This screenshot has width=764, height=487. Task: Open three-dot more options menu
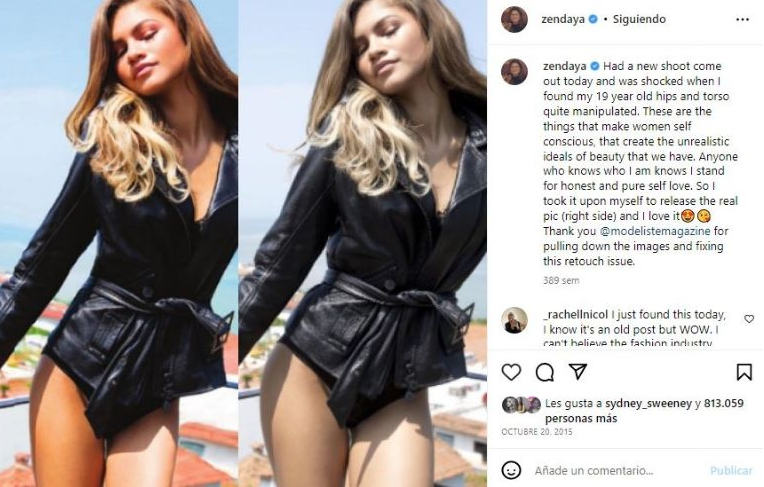(x=743, y=19)
